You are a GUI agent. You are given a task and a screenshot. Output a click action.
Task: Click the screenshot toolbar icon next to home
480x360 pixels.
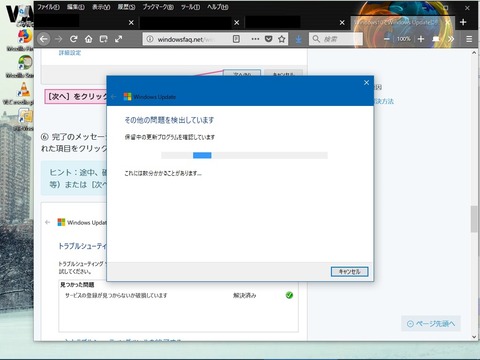[x=104, y=39]
